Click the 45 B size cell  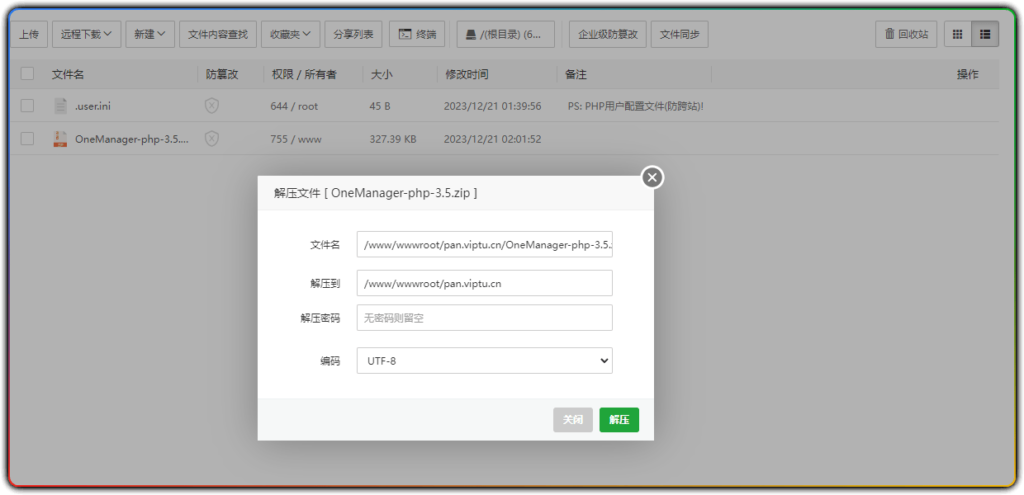coord(380,106)
